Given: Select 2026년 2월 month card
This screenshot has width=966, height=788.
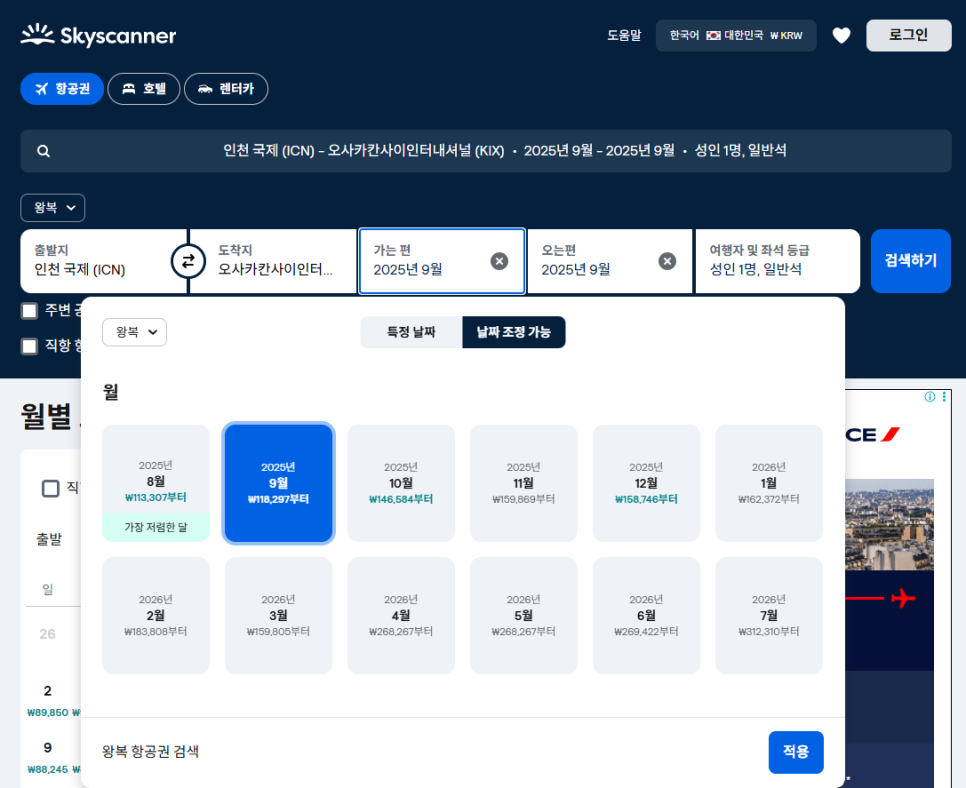Looking at the screenshot, I should click(156, 615).
